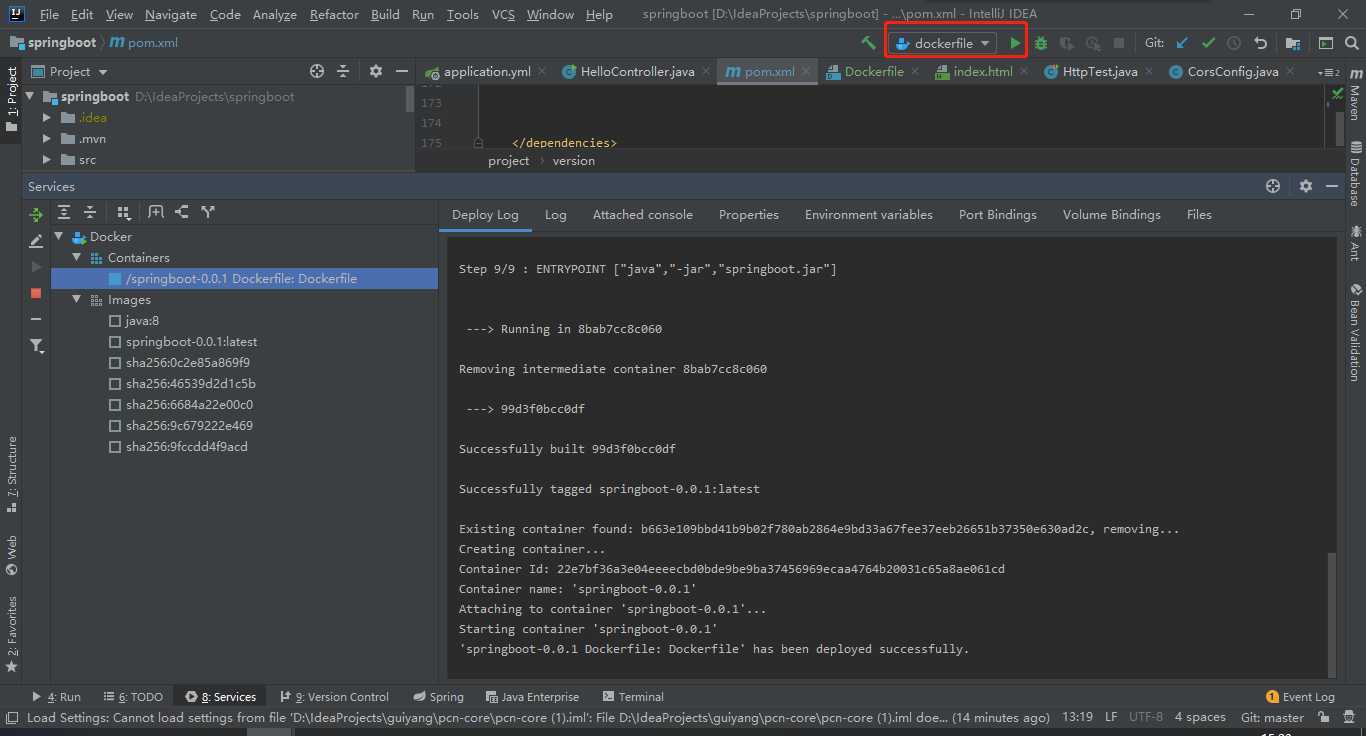Commit changes using the green checkmark icon

[x=1208, y=43]
